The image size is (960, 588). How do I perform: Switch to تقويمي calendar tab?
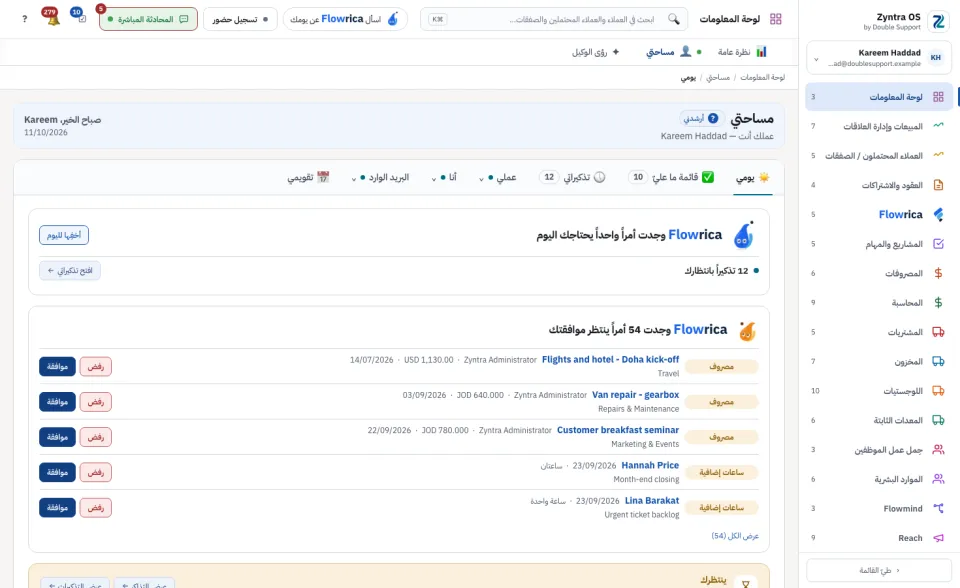tap(309, 178)
